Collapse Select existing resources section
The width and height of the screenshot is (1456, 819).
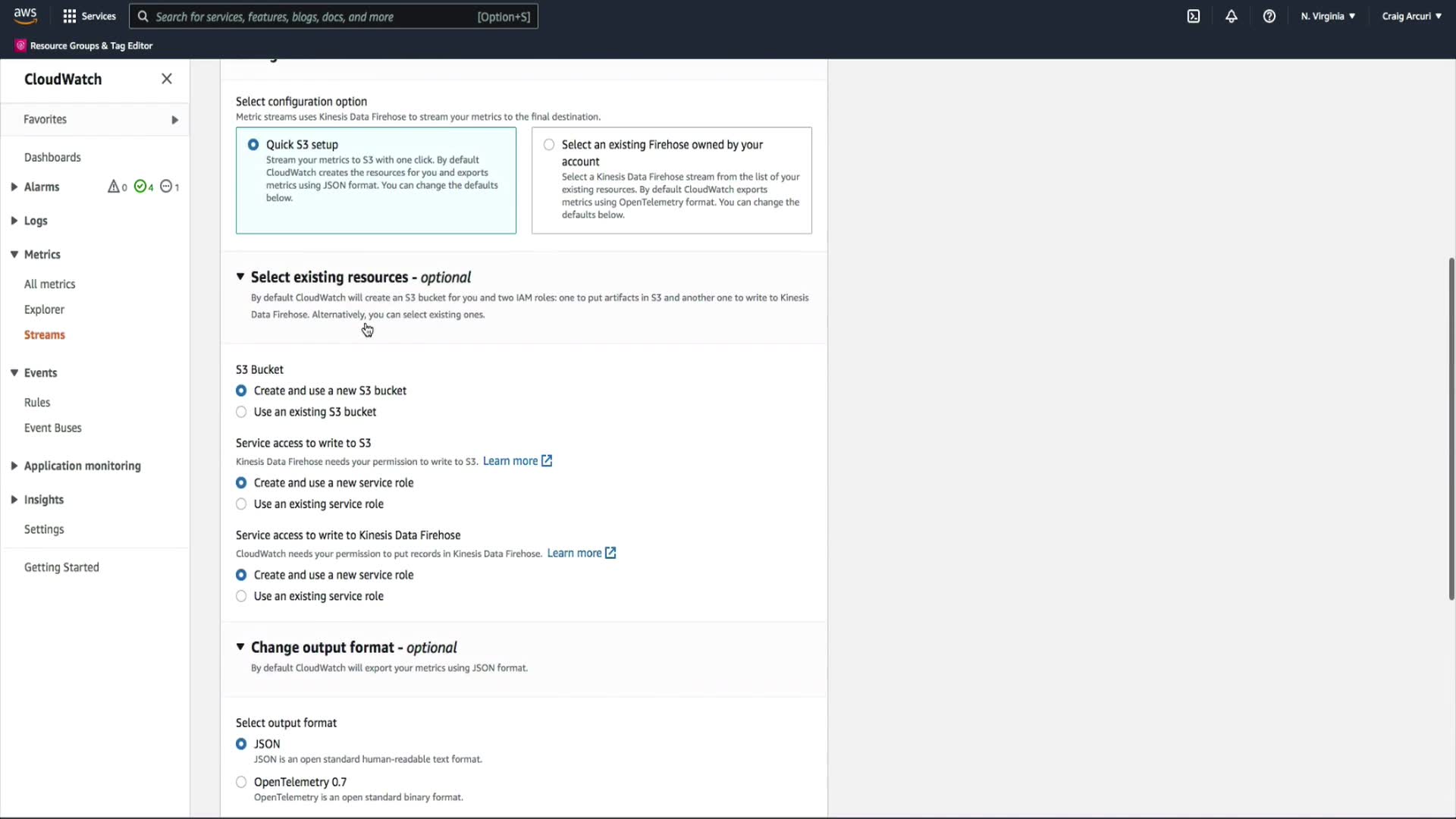pyautogui.click(x=240, y=277)
